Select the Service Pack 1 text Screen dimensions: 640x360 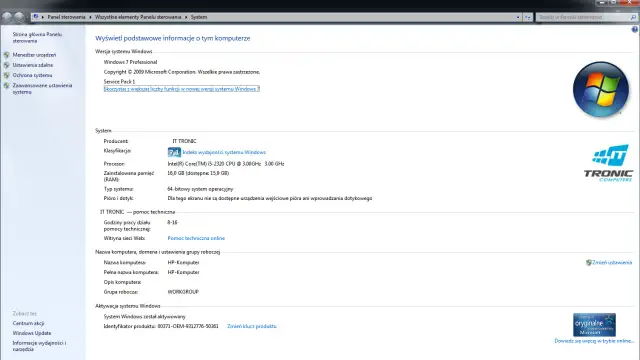[119, 82]
